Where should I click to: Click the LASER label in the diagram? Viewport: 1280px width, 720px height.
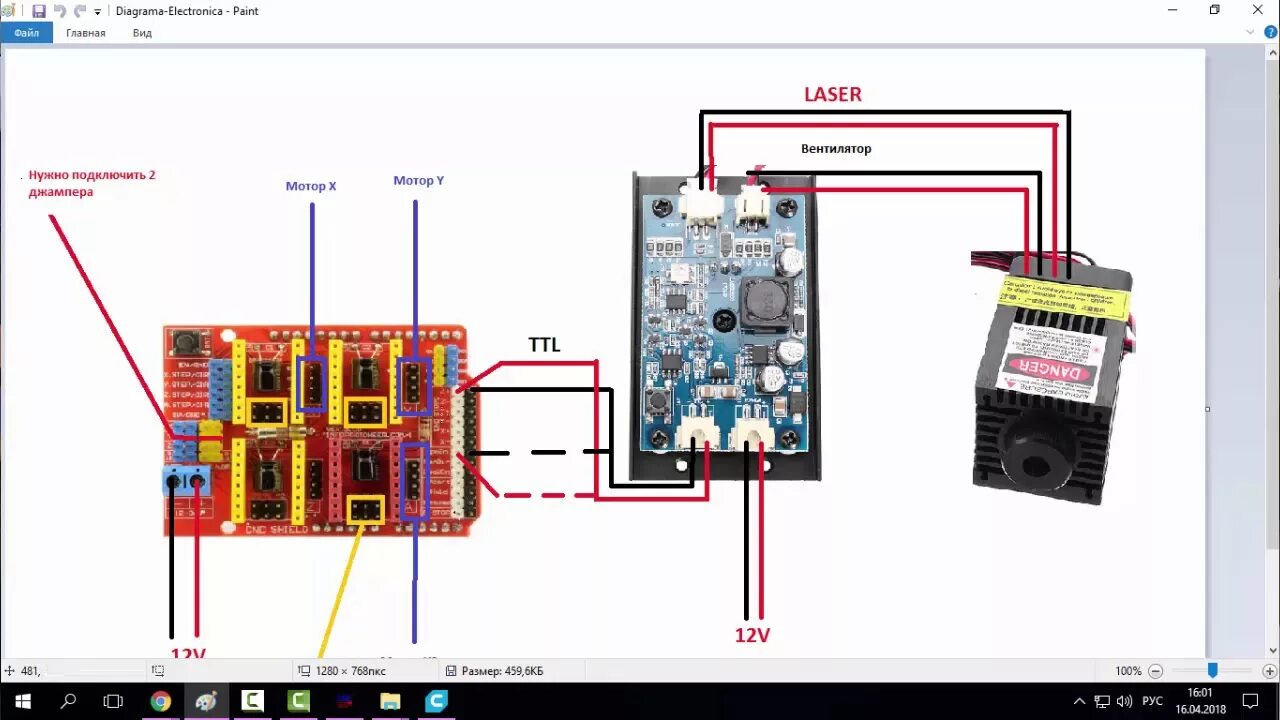(833, 94)
